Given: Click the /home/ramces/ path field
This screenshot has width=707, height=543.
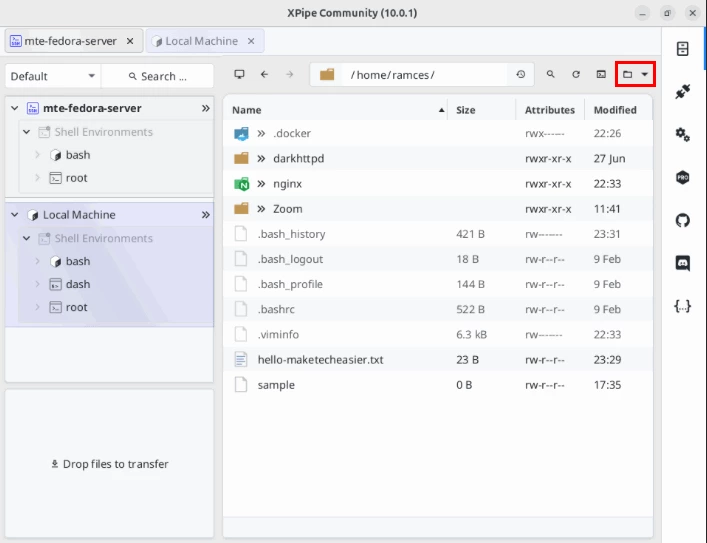Looking at the screenshot, I should tap(424, 75).
